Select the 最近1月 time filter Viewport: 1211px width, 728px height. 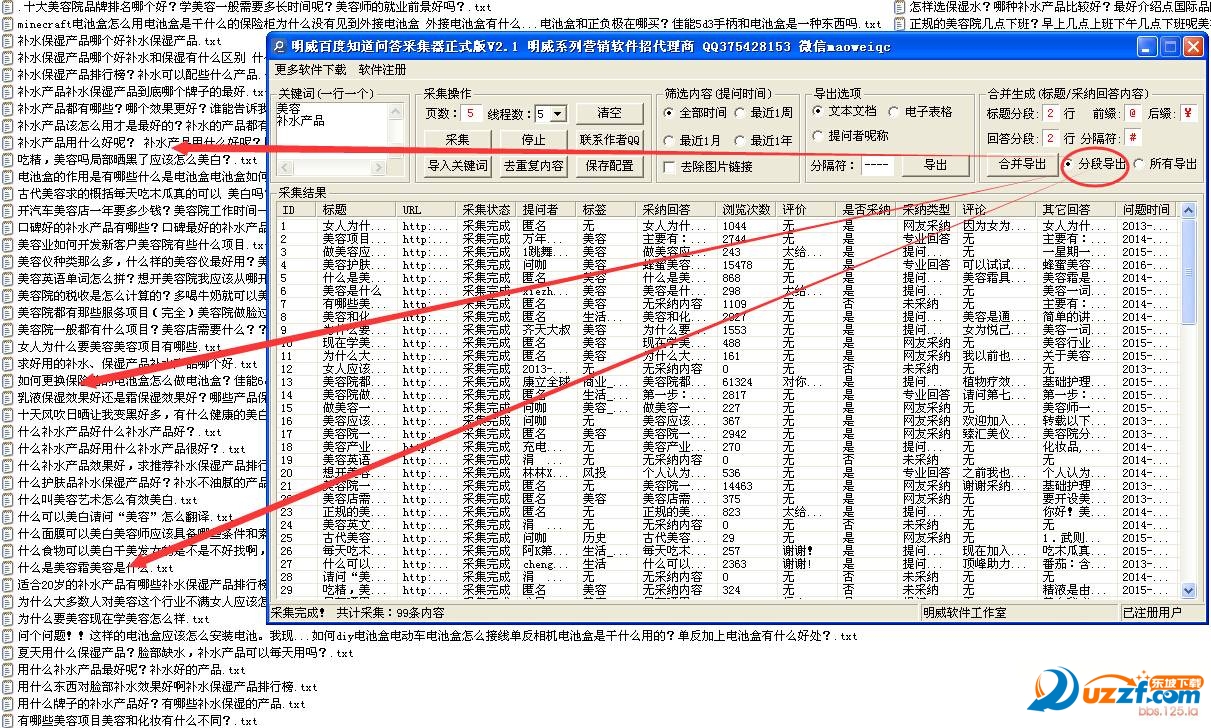point(670,141)
